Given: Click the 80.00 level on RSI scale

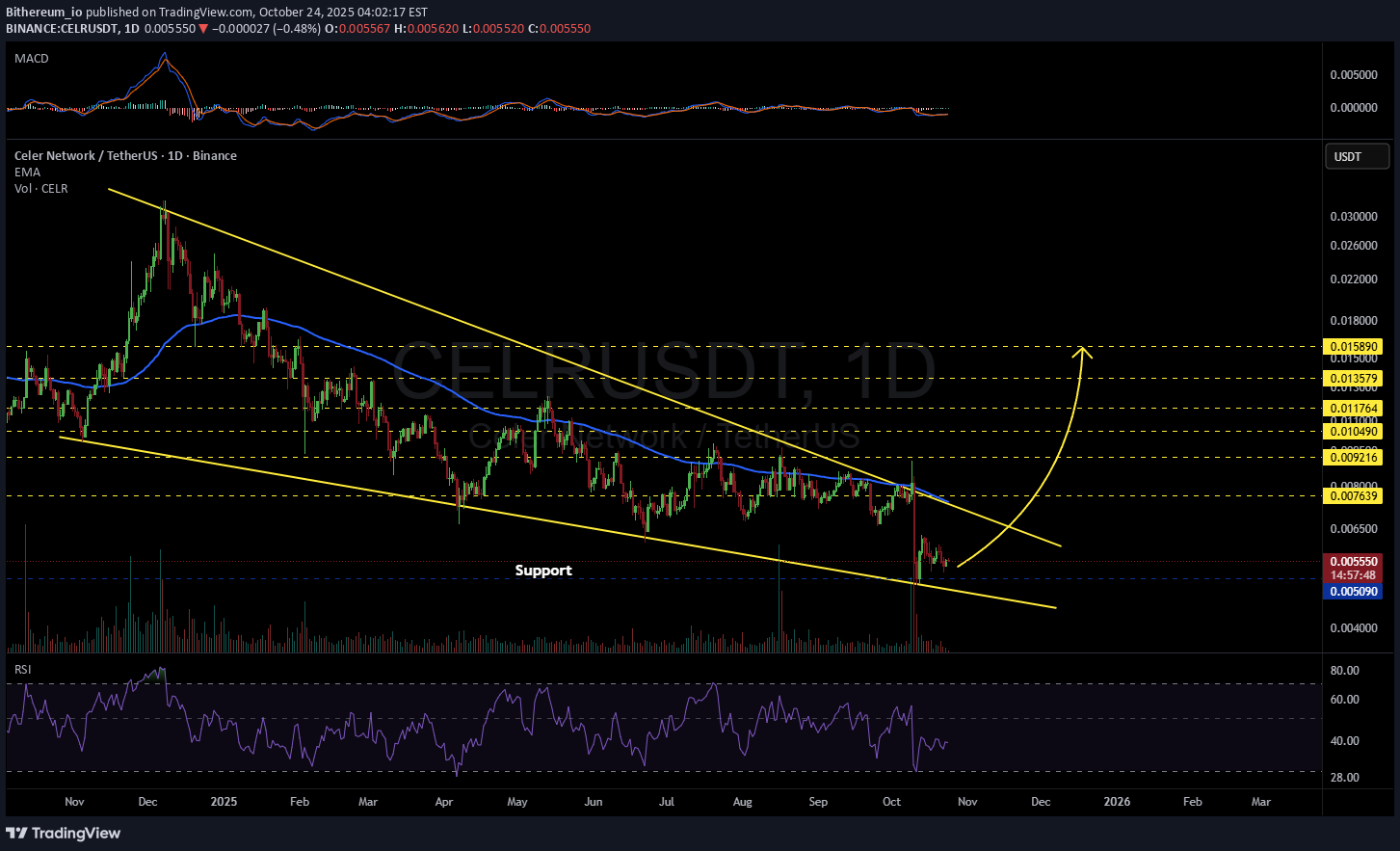Looking at the screenshot, I should click(1344, 671).
